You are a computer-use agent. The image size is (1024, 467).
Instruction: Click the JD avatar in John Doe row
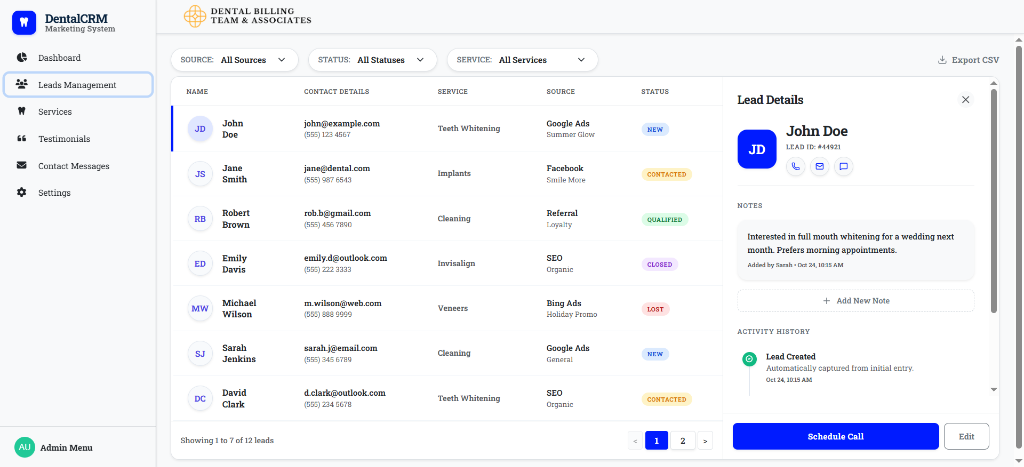pos(200,129)
